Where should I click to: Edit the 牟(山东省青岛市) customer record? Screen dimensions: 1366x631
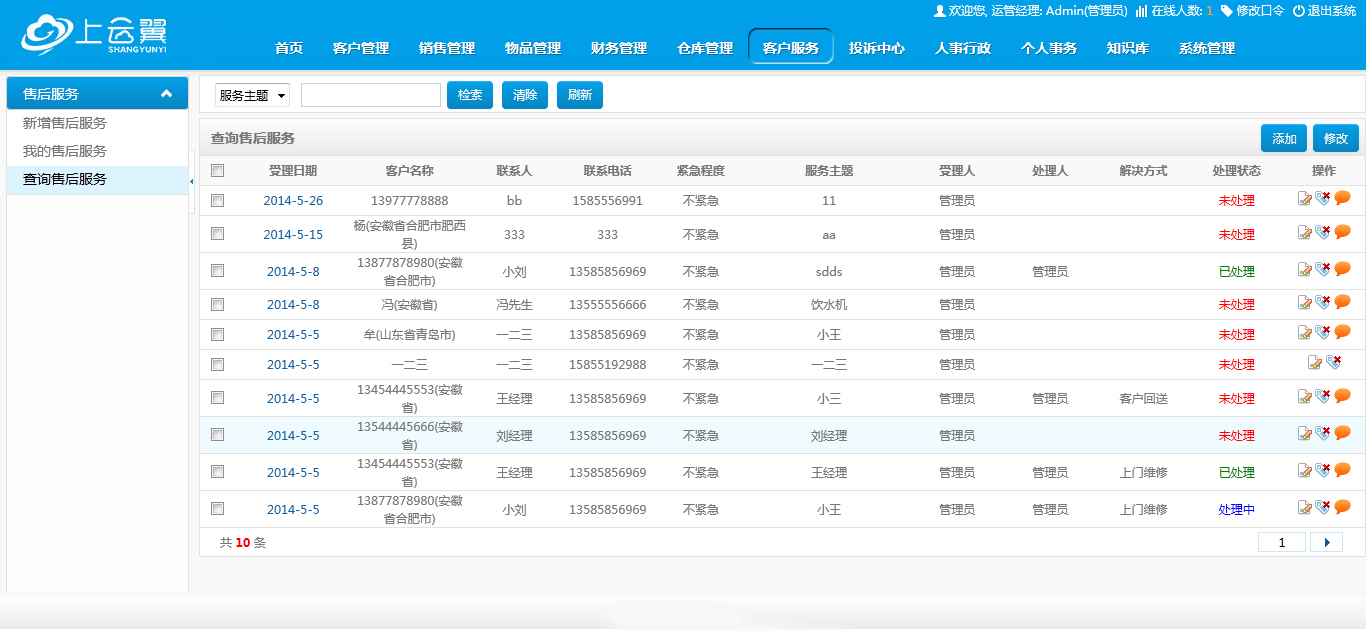[x=1304, y=333]
